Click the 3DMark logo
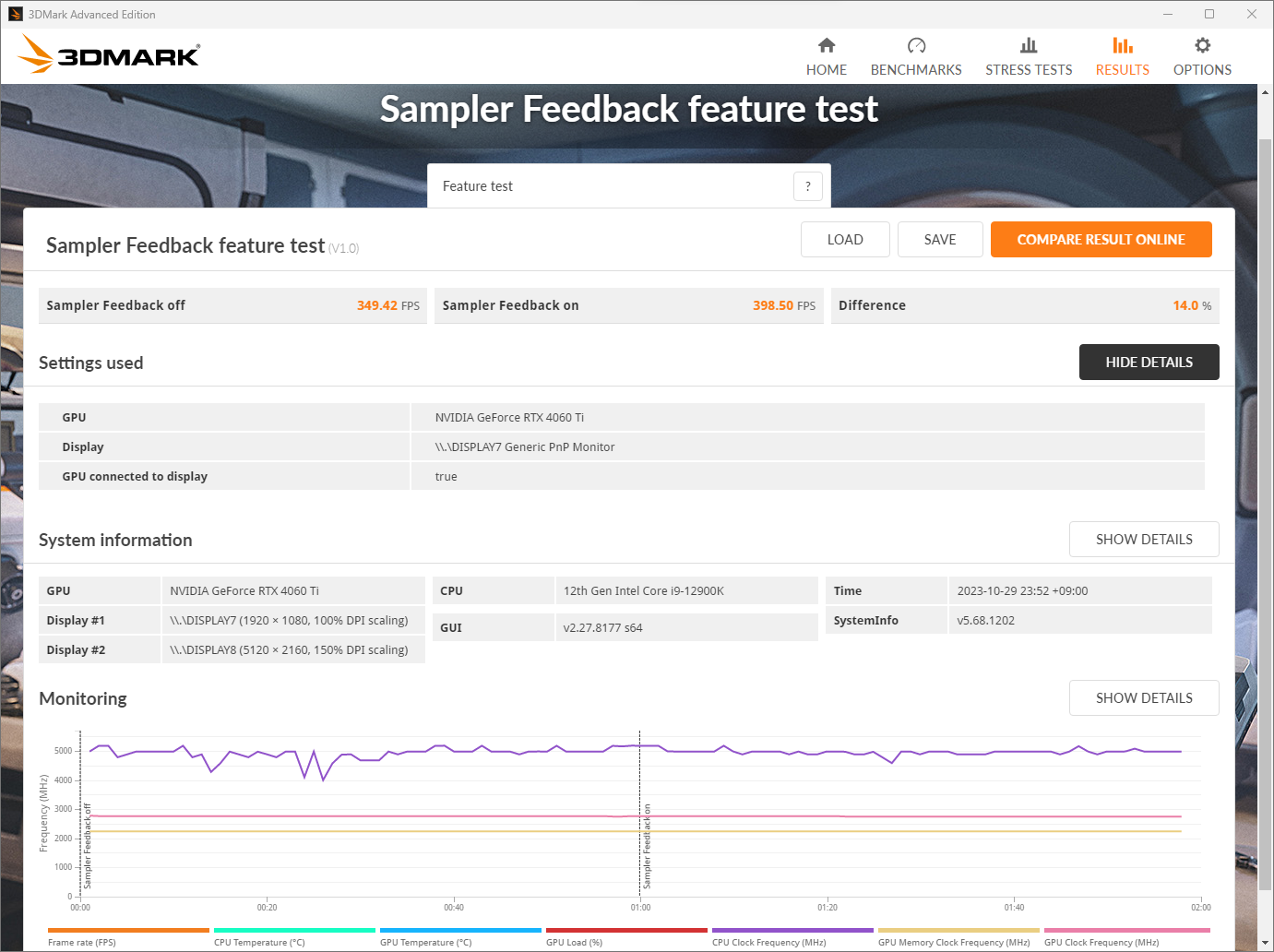Viewport: 1274px width, 952px height. [109, 54]
